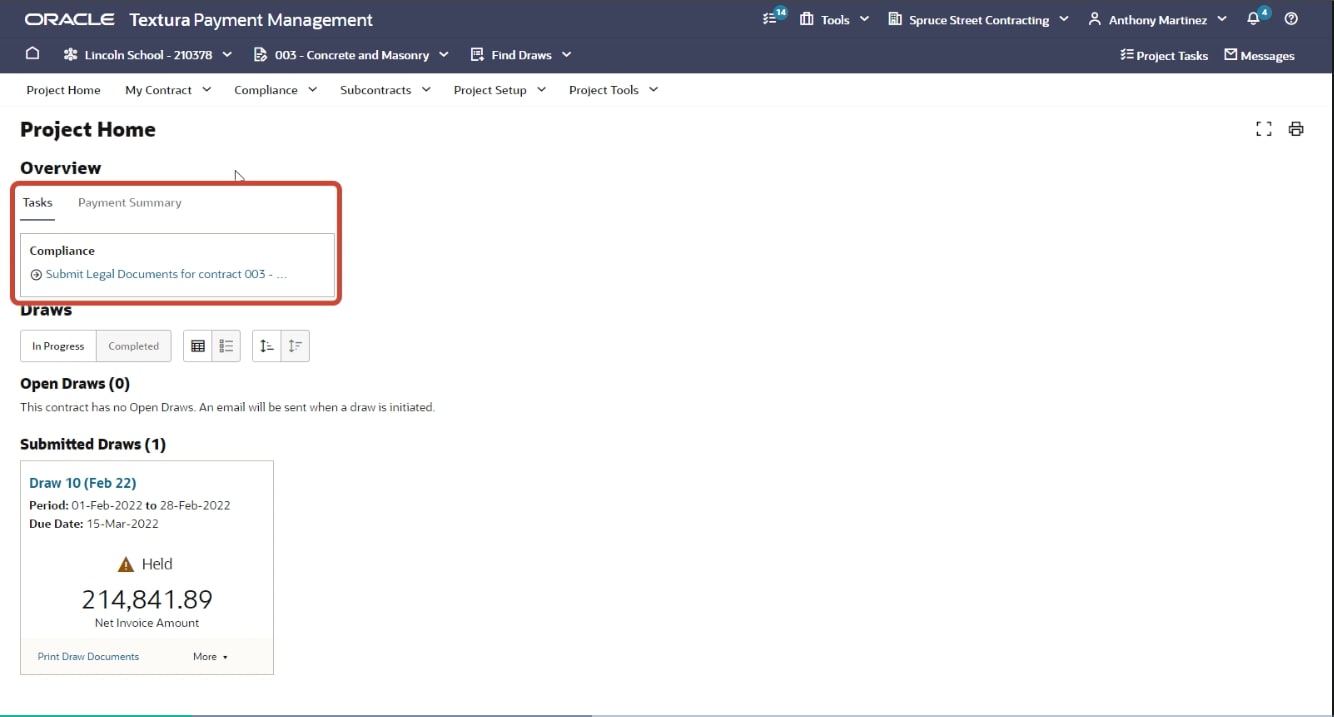Go home using the house icon

coord(32,54)
